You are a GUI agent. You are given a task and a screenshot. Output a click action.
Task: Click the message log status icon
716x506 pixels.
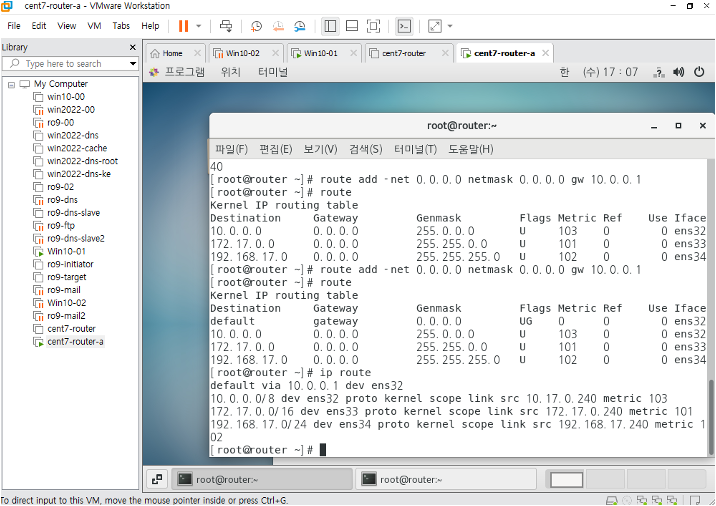coord(695,501)
